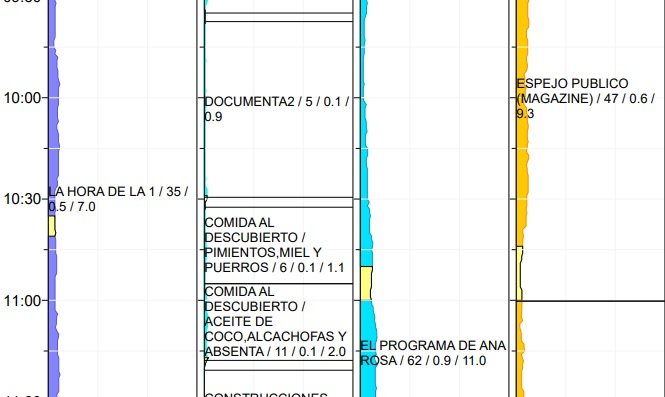Click the horizontal program boundary line at 11:00 in the orange column

click(590, 301)
